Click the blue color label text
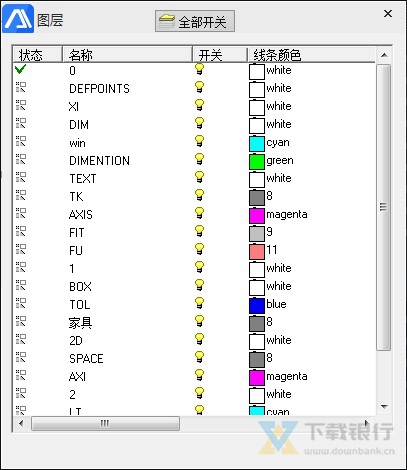407x470 pixels. coord(276,304)
